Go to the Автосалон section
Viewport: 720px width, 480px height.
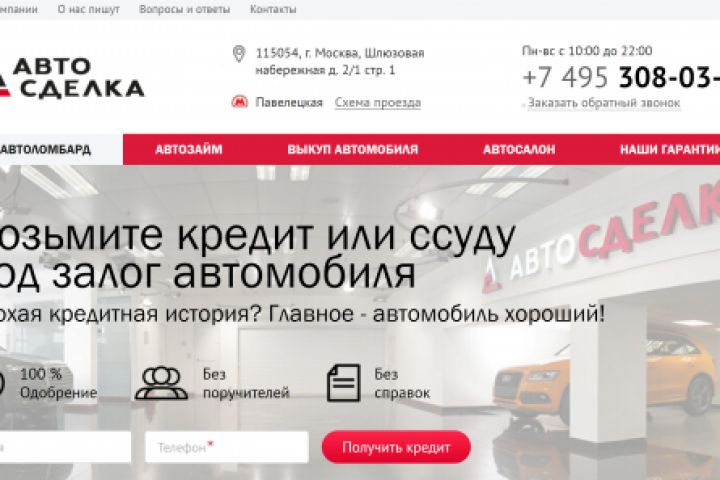click(519, 149)
